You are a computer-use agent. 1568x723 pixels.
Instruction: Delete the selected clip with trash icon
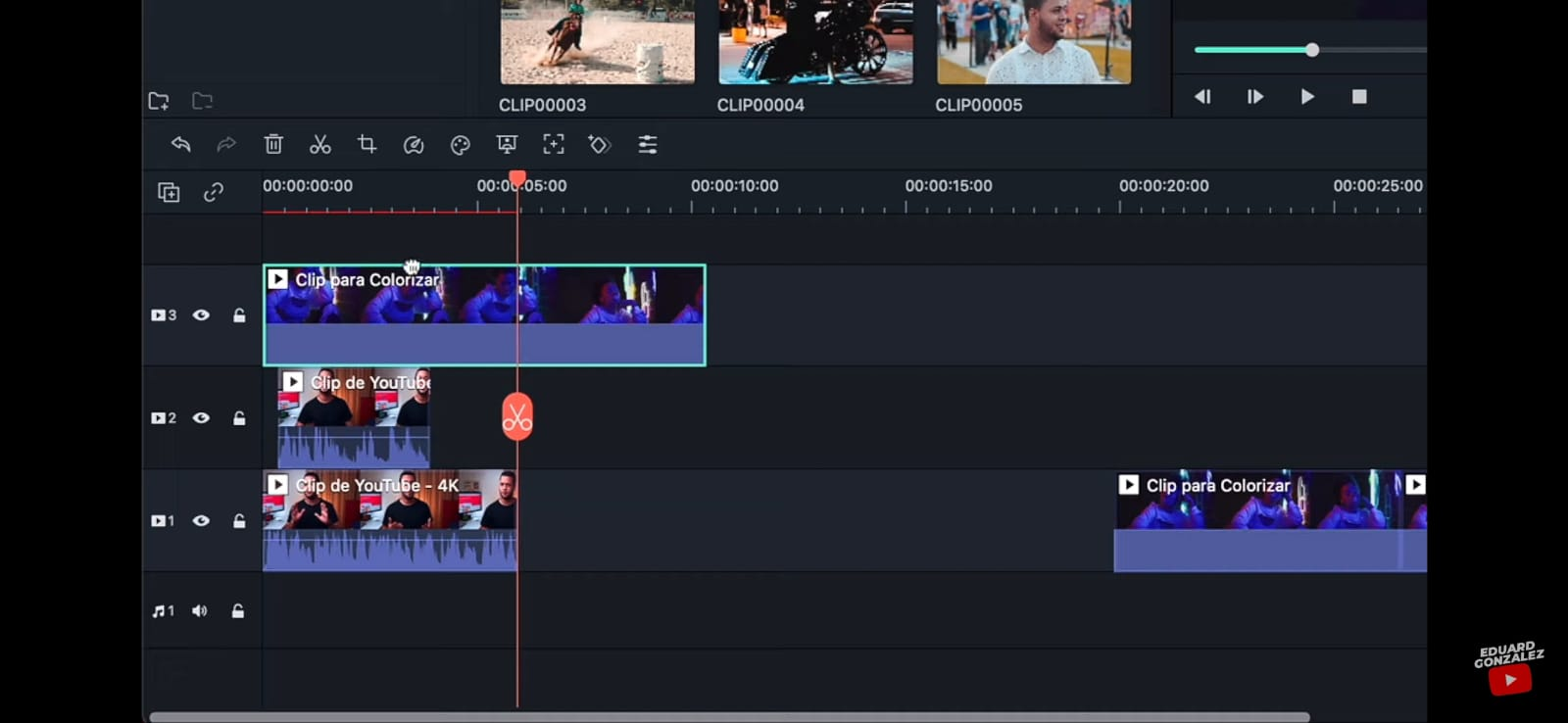[x=273, y=145]
